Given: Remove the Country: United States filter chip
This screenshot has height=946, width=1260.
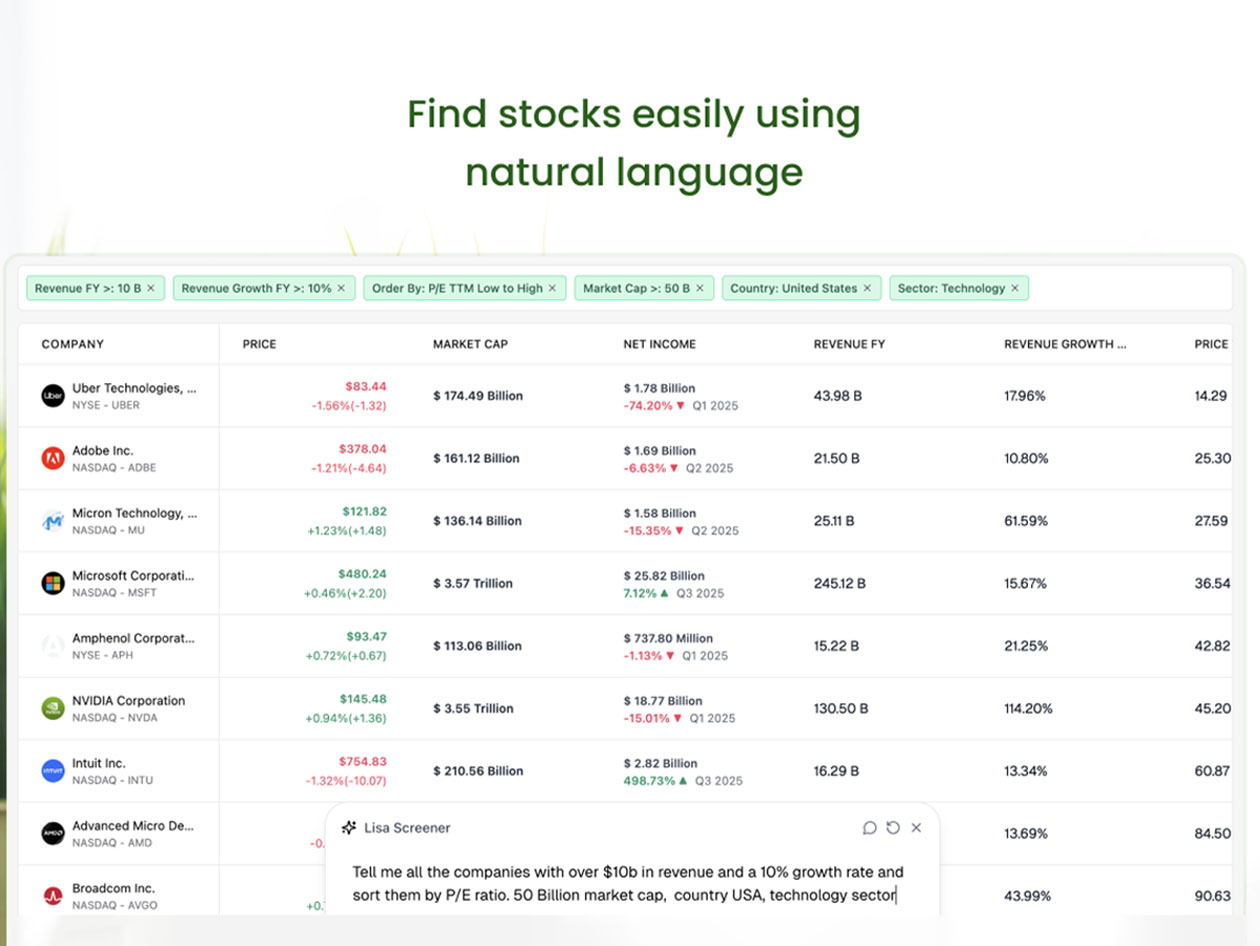Looking at the screenshot, I should pyautogui.click(x=867, y=288).
